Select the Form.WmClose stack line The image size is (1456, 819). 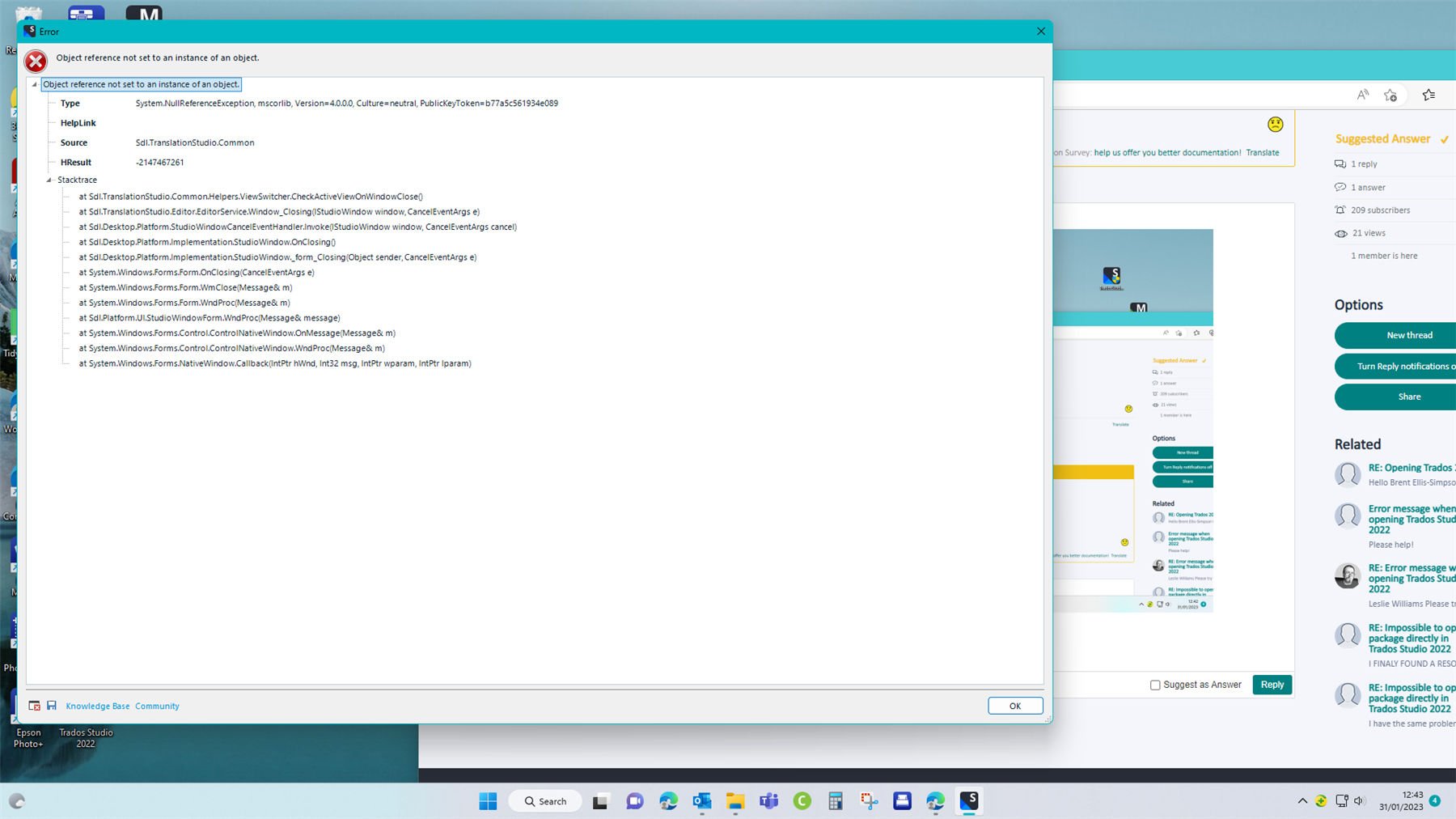(x=185, y=287)
